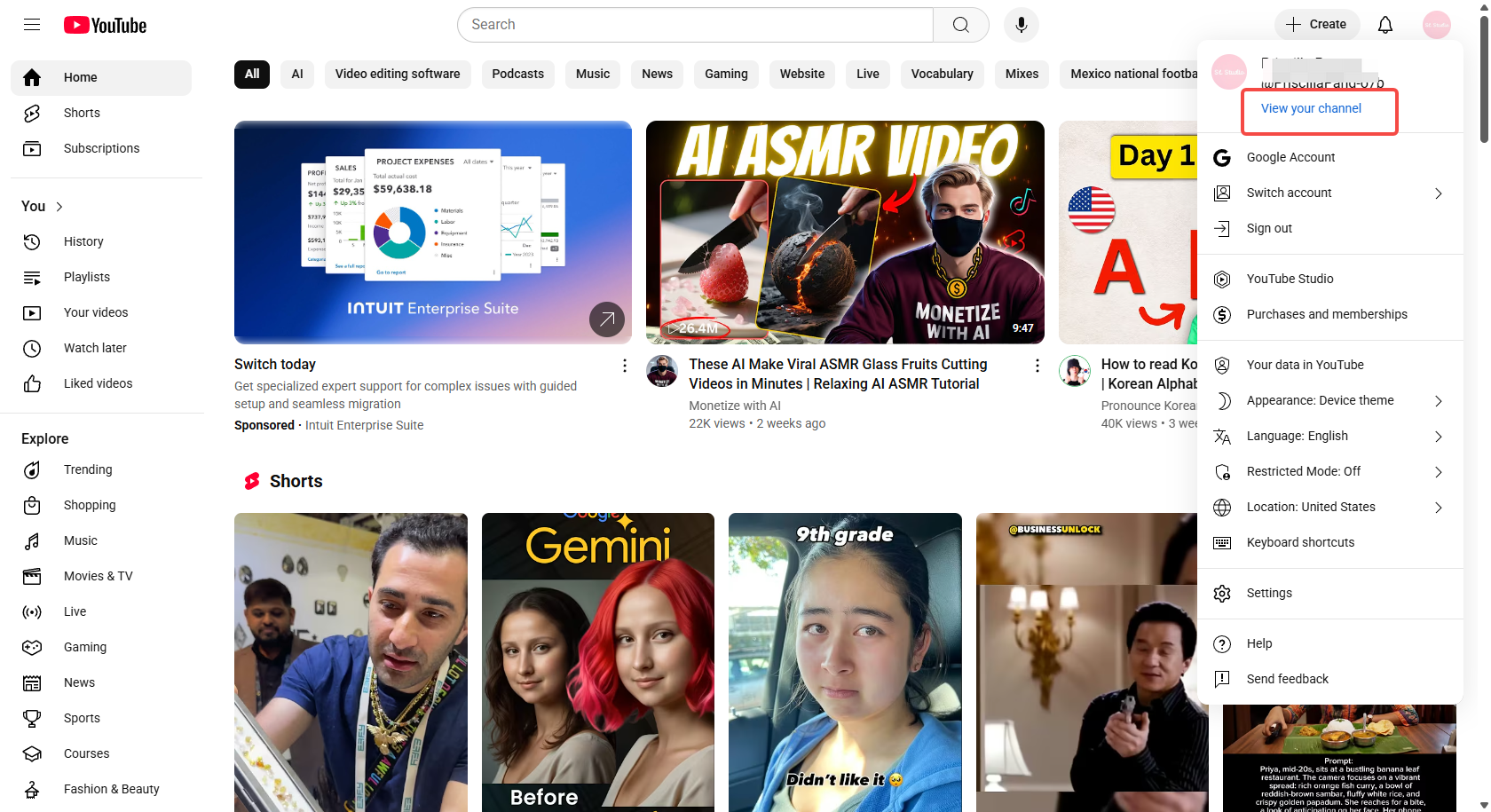Click the account avatar in top bar
Screen dimensions: 1491x812
coord(1437,25)
